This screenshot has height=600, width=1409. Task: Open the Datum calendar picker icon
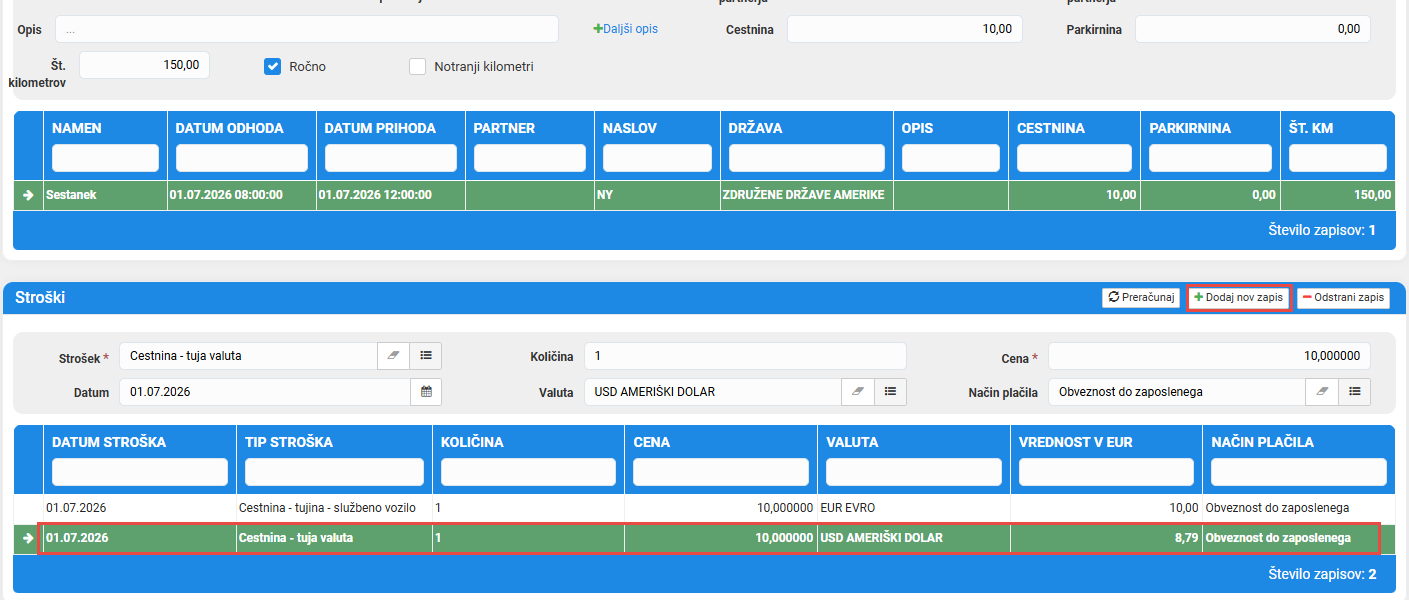(426, 392)
